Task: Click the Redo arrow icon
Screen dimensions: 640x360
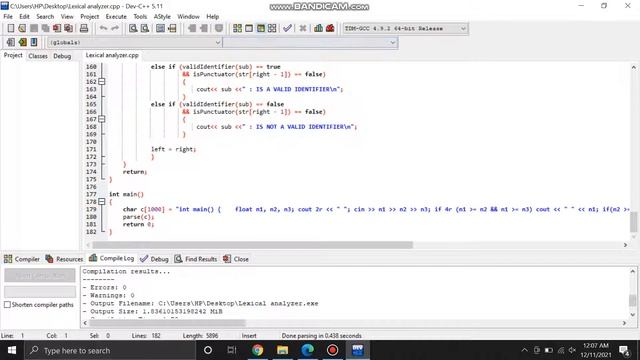Action: [x=115, y=28]
